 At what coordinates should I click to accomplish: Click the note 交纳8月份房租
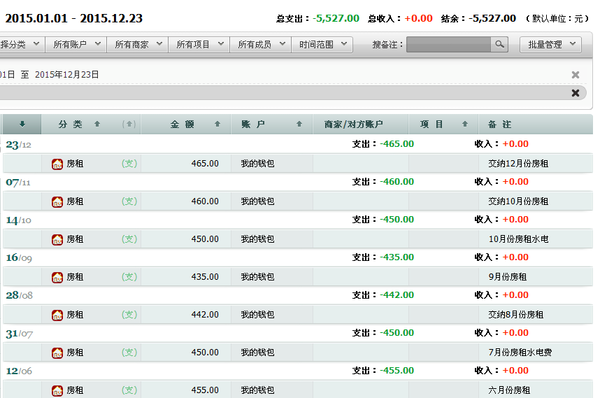515,315
